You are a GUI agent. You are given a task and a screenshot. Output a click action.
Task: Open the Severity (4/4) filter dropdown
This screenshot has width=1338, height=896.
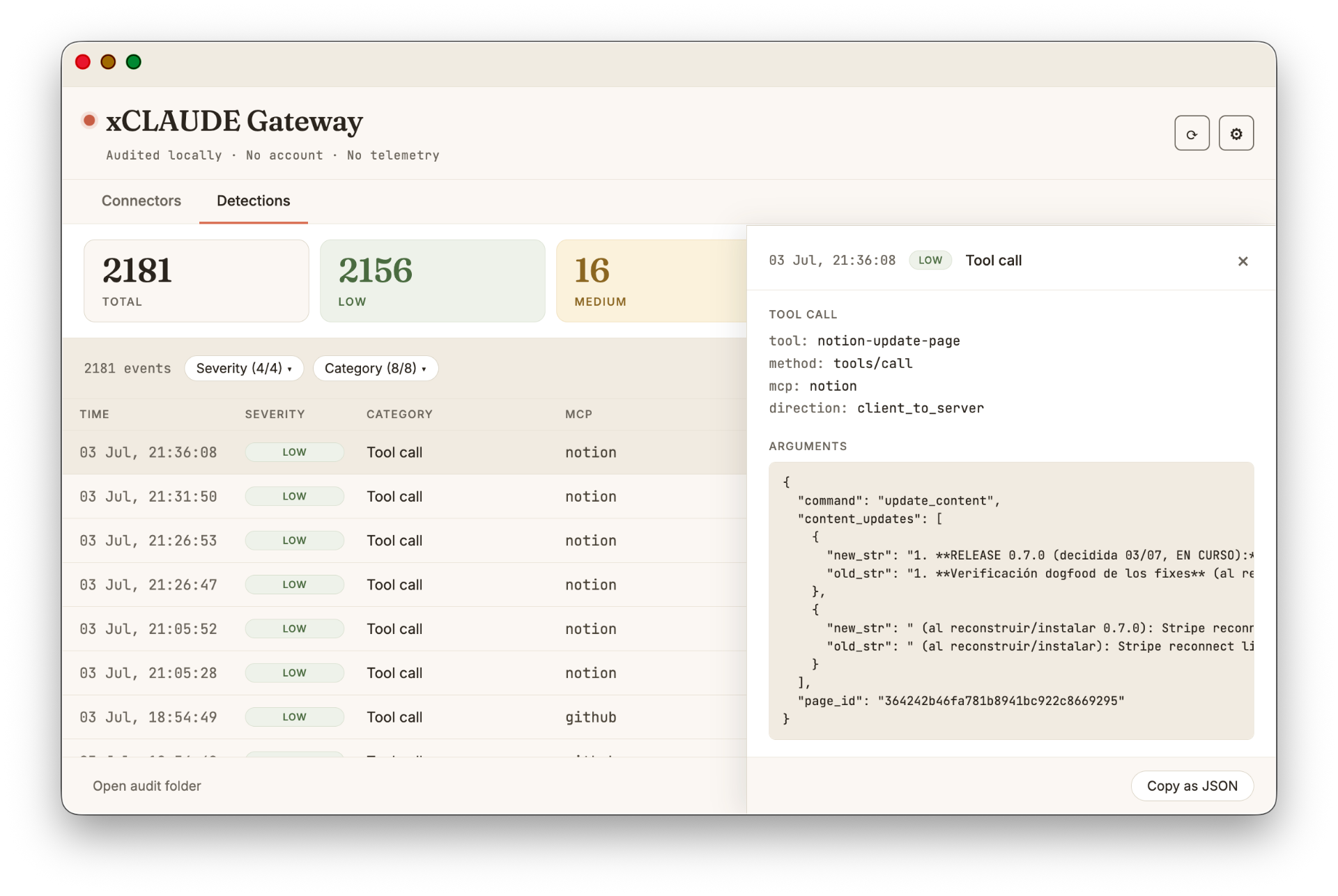pyautogui.click(x=244, y=368)
